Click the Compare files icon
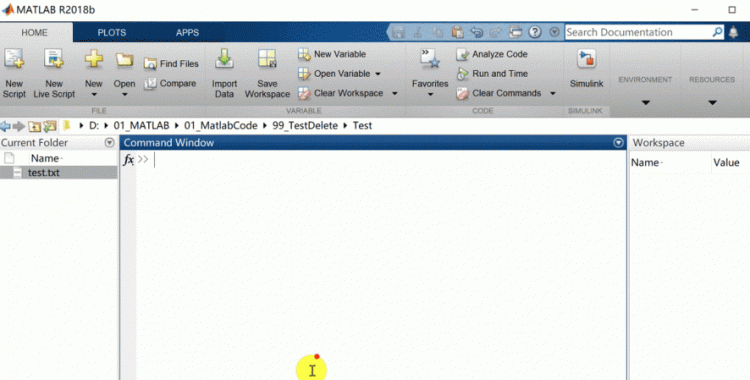Image resolution: width=750 pixels, height=380 pixels. [150, 84]
